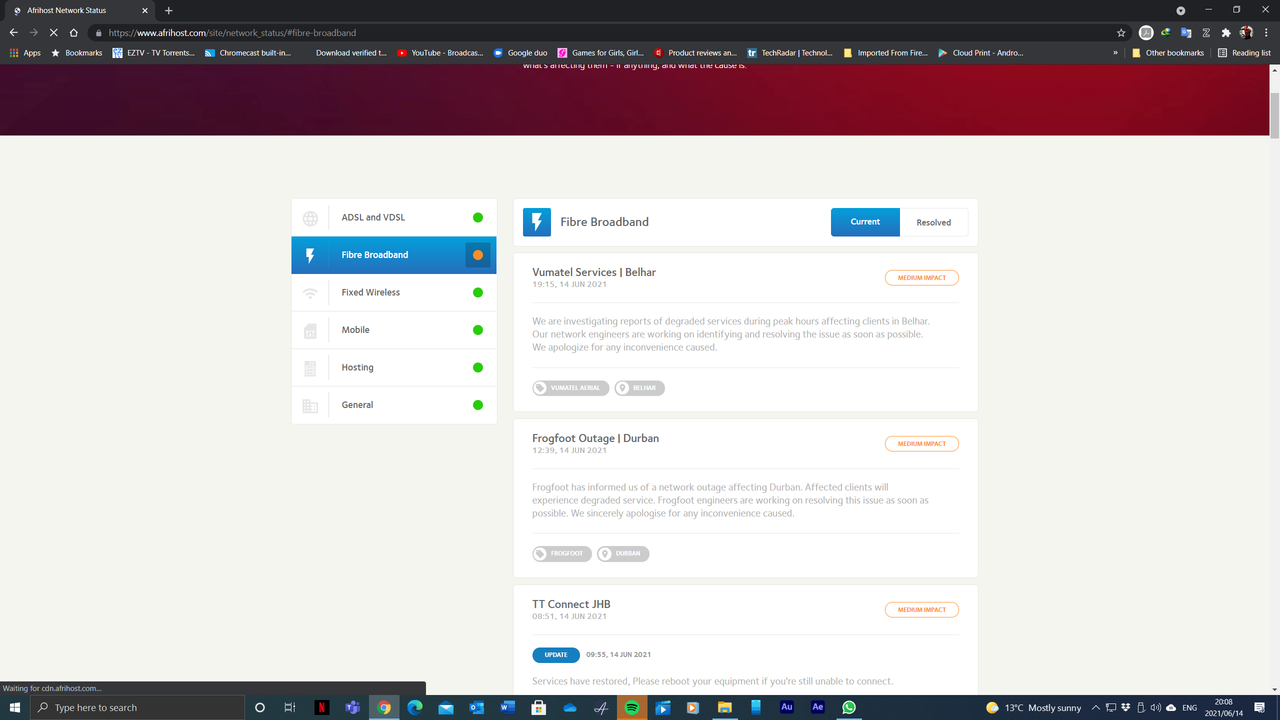Open Netflix from the taskbar
Image resolution: width=1280 pixels, height=720 pixels.
point(322,707)
